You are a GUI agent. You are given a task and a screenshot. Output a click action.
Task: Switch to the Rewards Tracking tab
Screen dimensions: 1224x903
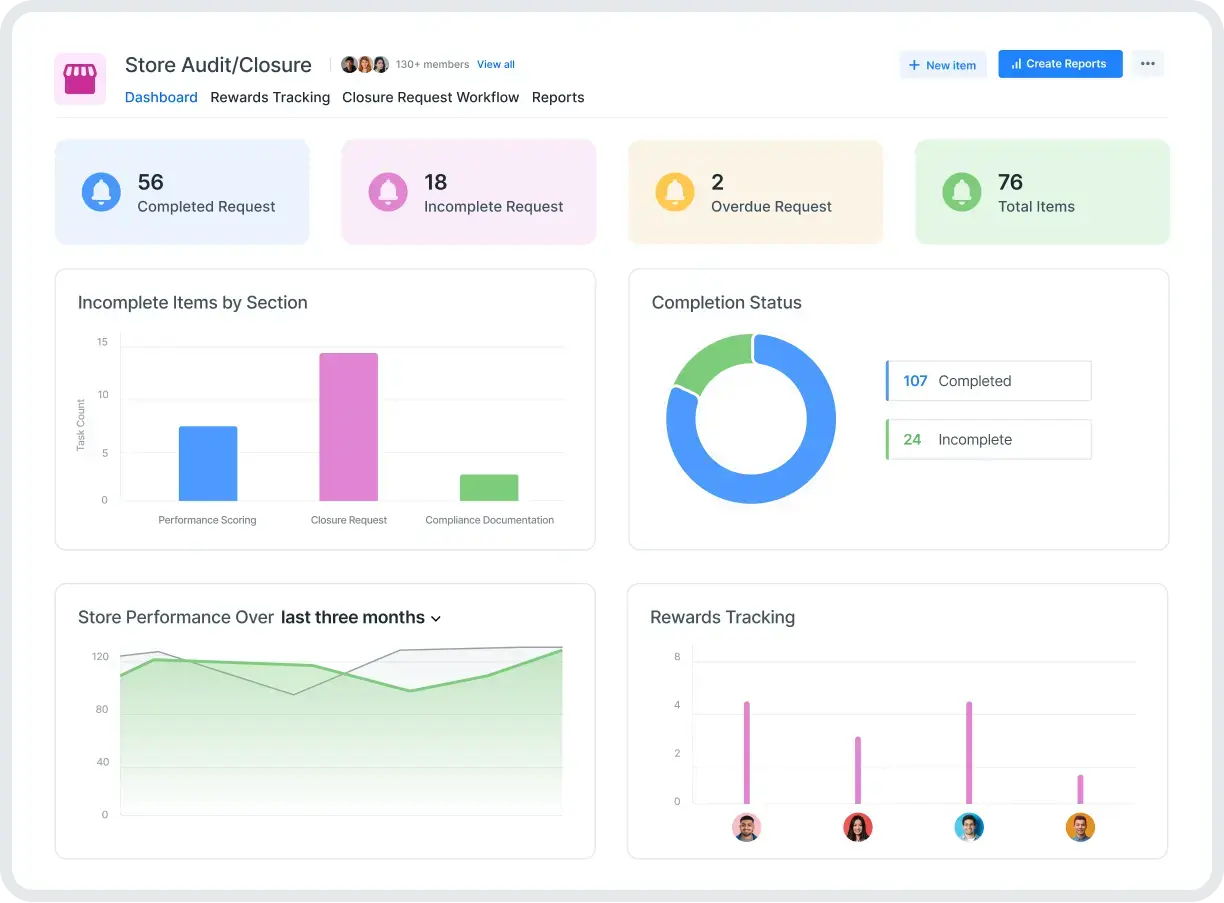coord(270,97)
